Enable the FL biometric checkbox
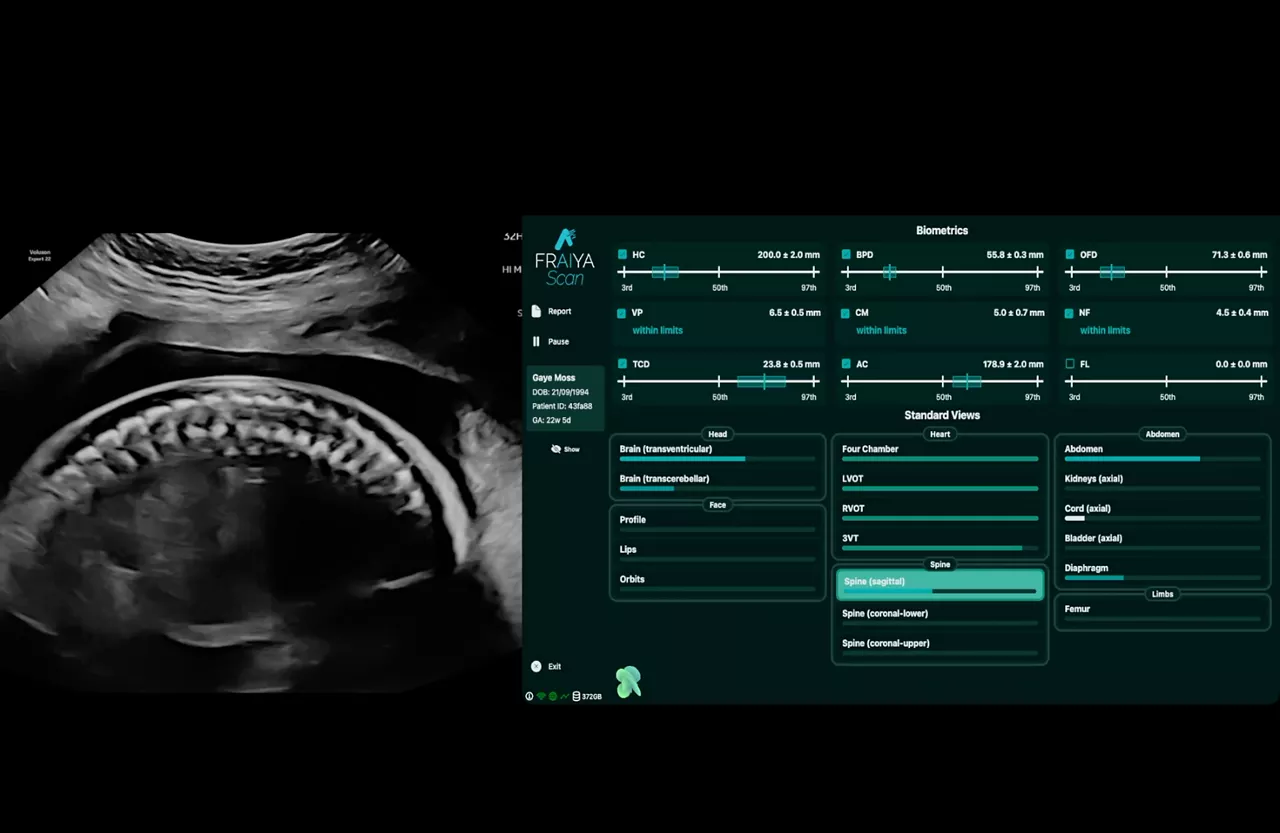This screenshot has height=833, width=1280. (x=1070, y=364)
